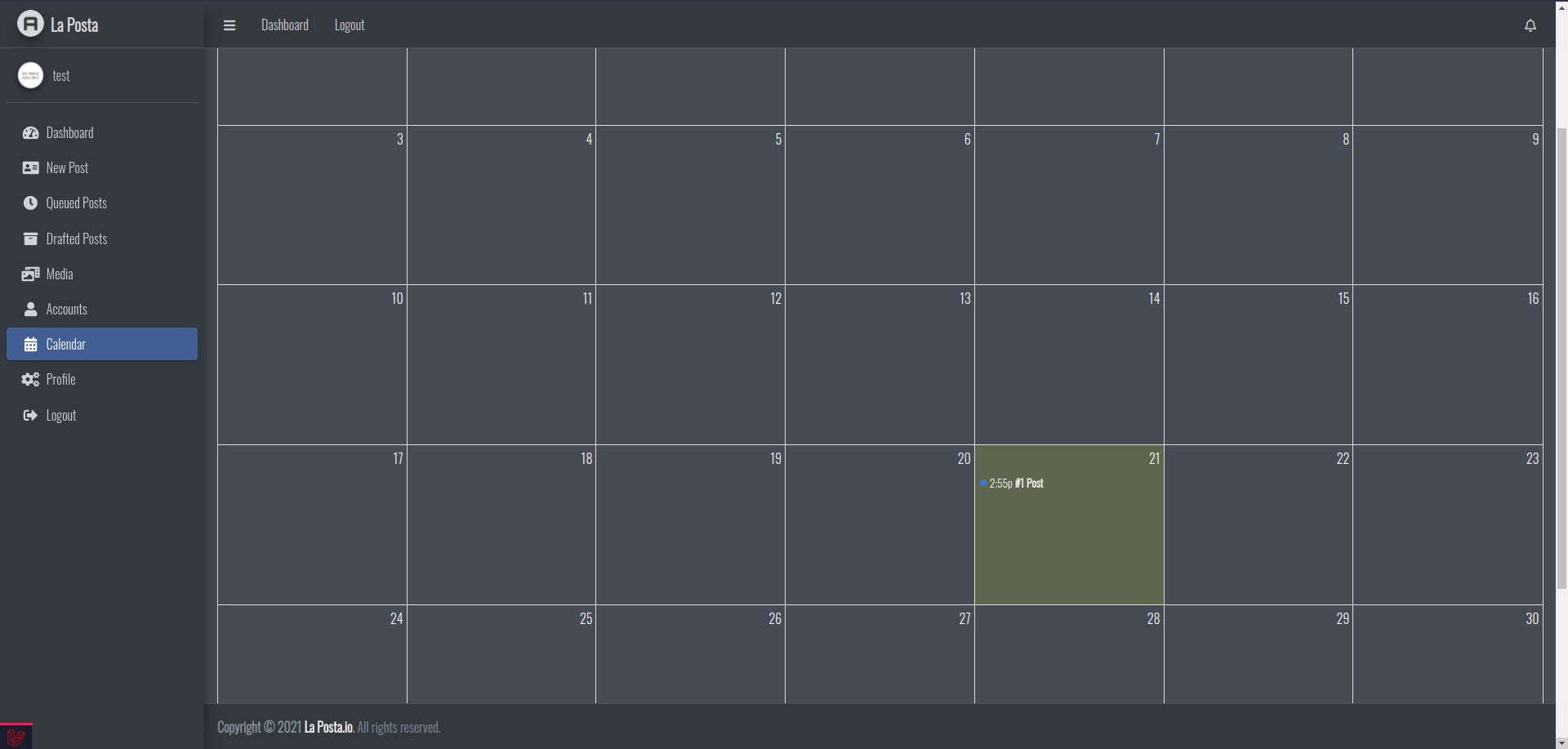Viewport: 1568px width, 749px height.
Task: Select day 9 on the calendar
Action: 1535,139
